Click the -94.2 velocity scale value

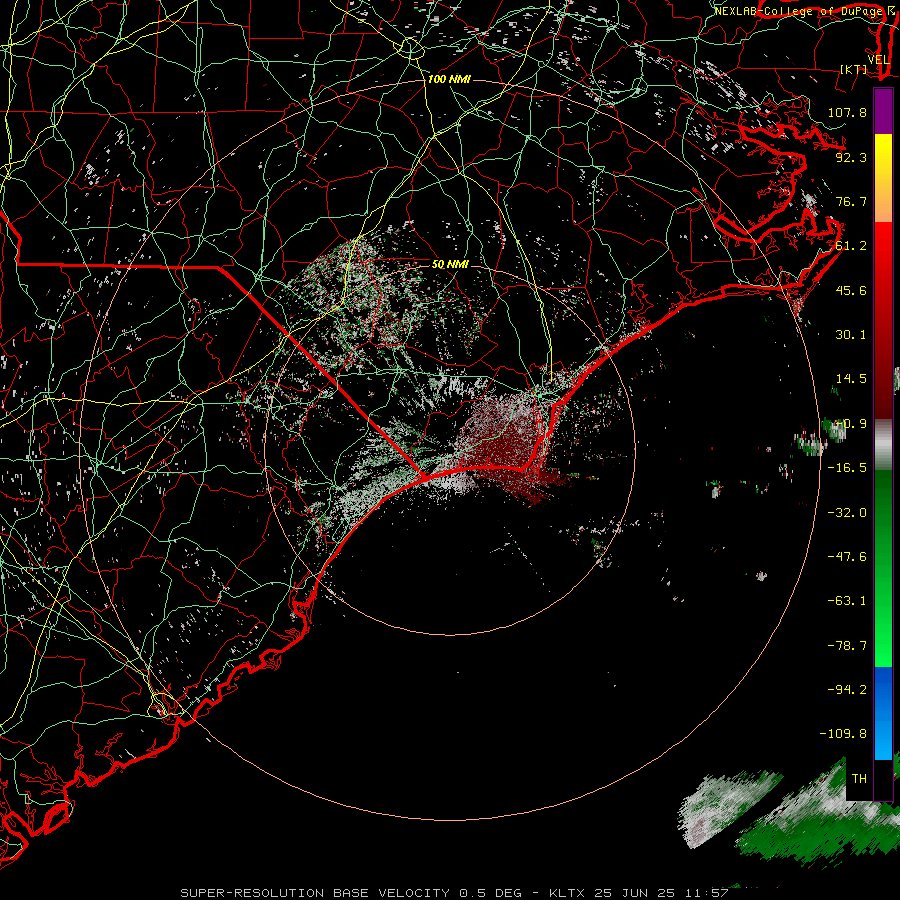click(847, 690)
